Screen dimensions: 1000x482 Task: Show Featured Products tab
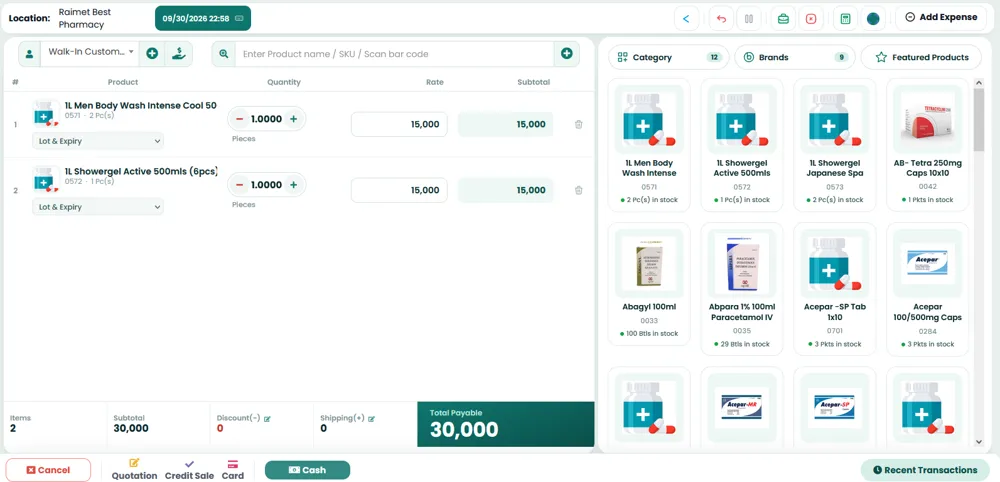[921, 57]
